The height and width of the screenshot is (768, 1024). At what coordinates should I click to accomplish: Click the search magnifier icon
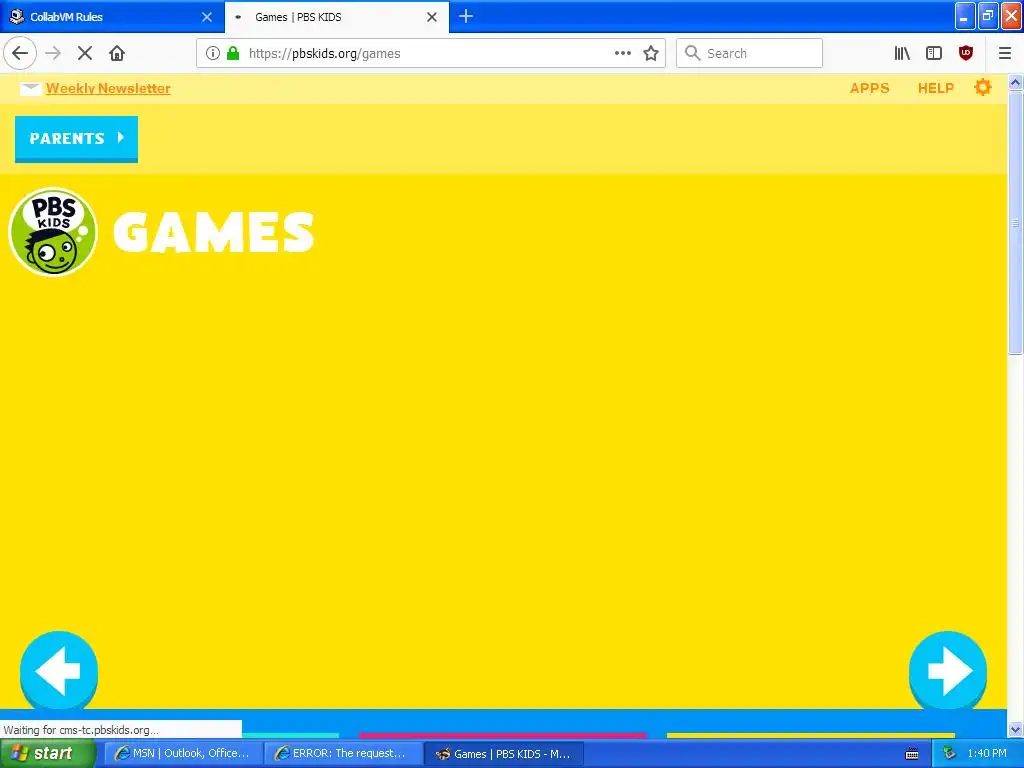pos(692,53)
